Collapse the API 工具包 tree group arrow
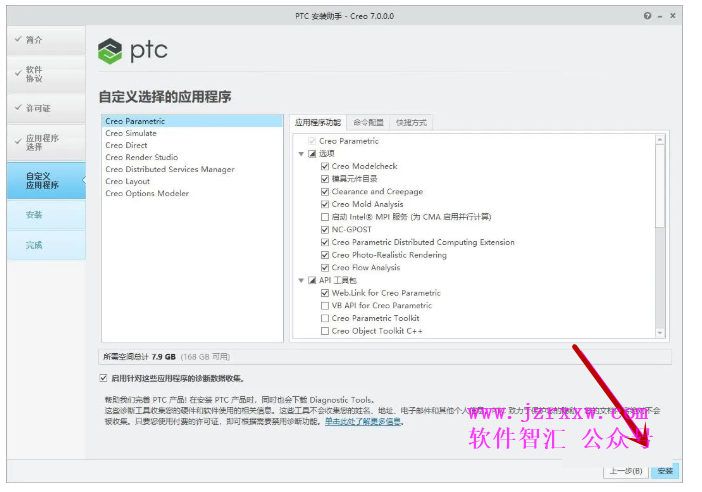 click(301, 280)
